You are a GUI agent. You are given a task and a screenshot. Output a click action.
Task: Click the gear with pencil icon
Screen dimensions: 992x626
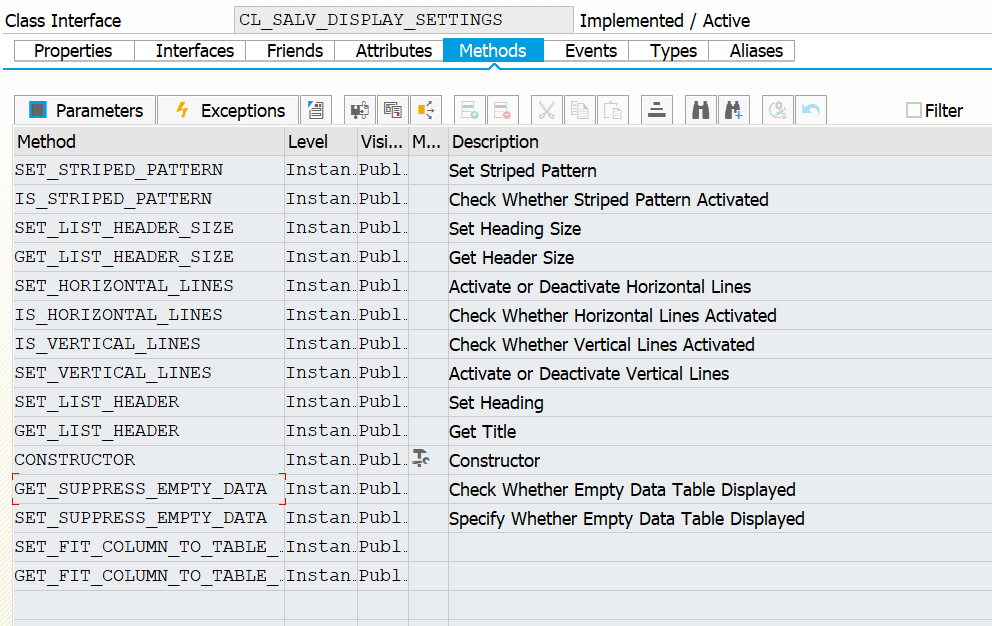click(778, 110)
